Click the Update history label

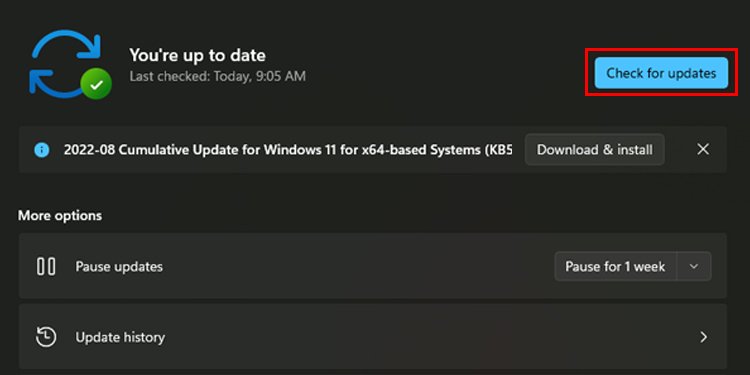(120, 337)
